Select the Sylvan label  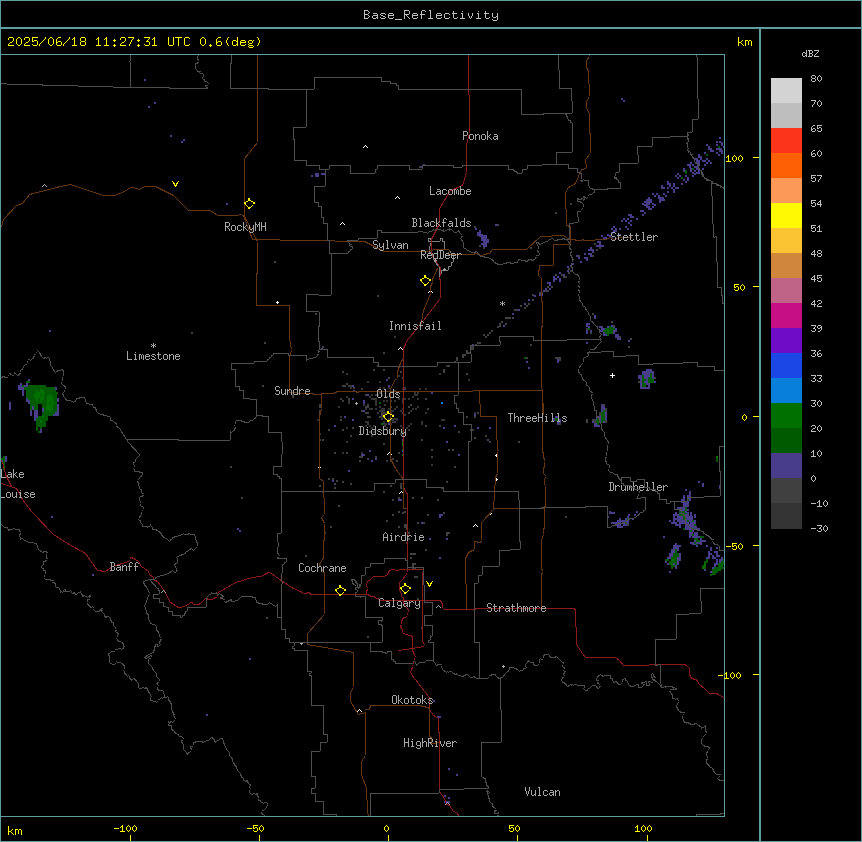point(390,245)
